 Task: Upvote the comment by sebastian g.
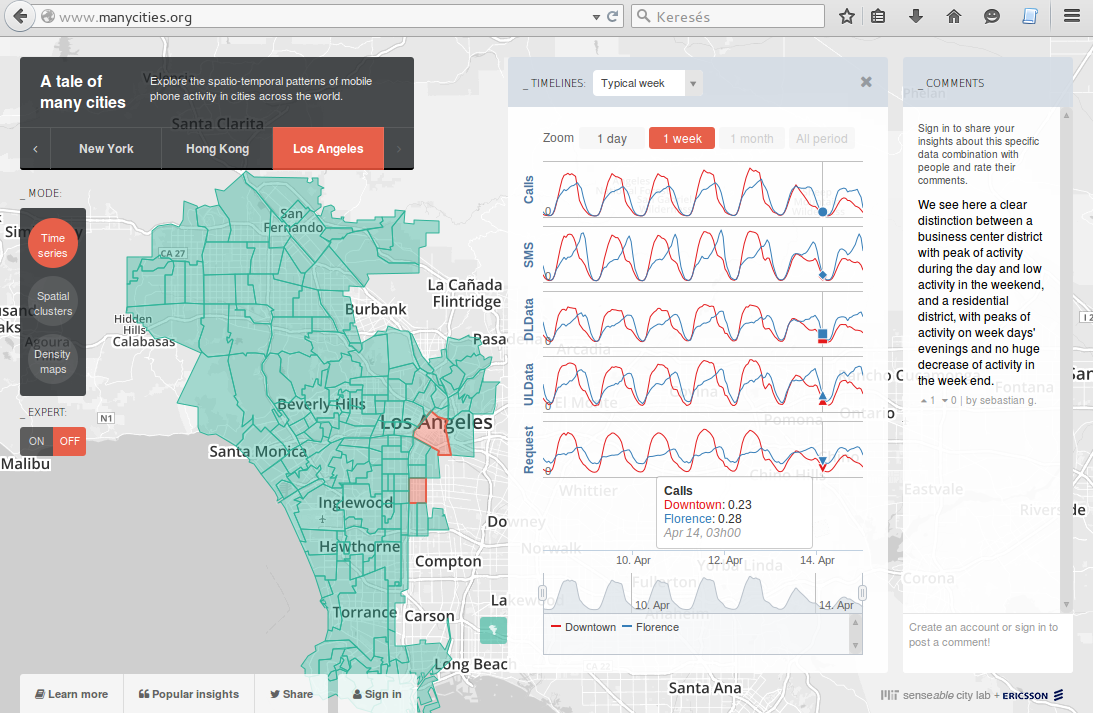coord(924,400)
